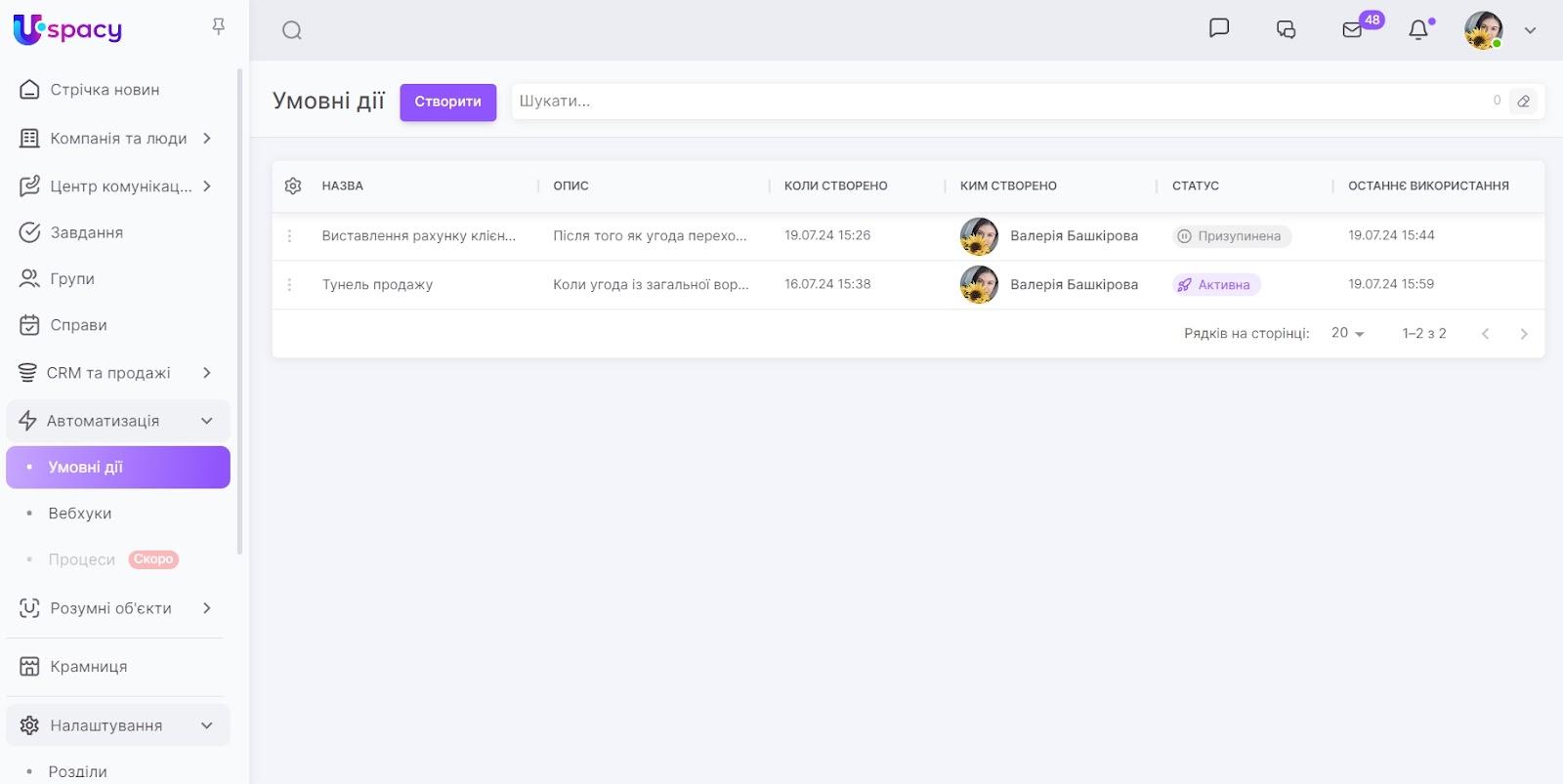Open the user profile dropdown arrow
The image size is (1563, 784).
point(1530,30)
